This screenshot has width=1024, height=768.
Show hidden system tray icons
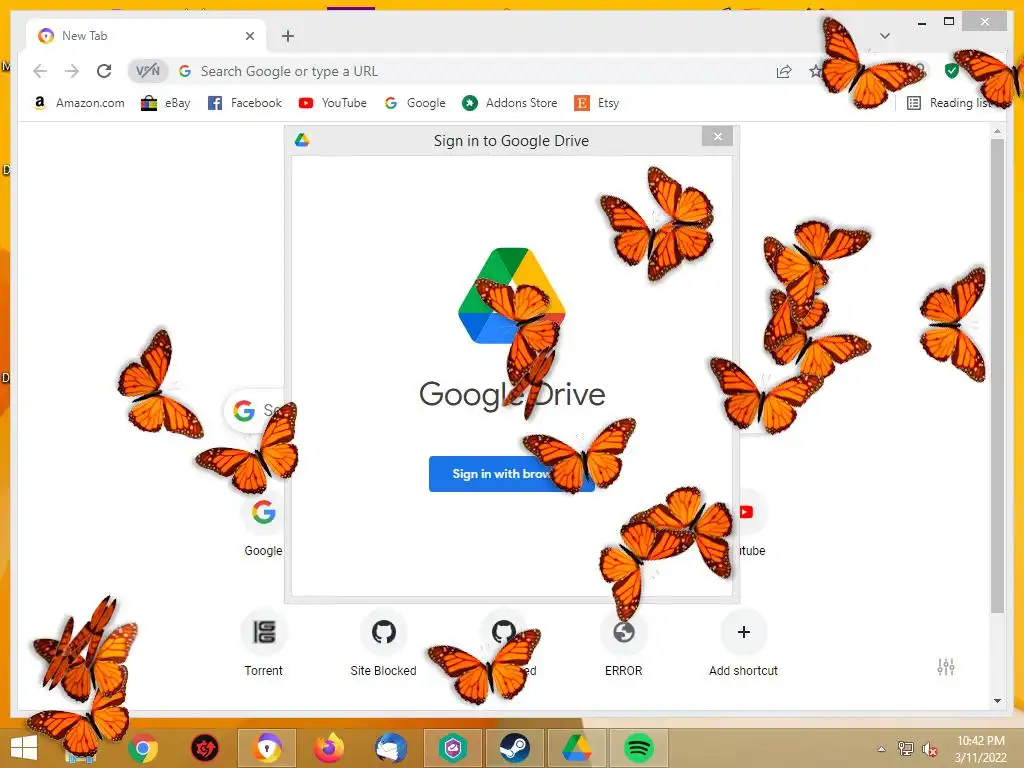tap(882, 749)
